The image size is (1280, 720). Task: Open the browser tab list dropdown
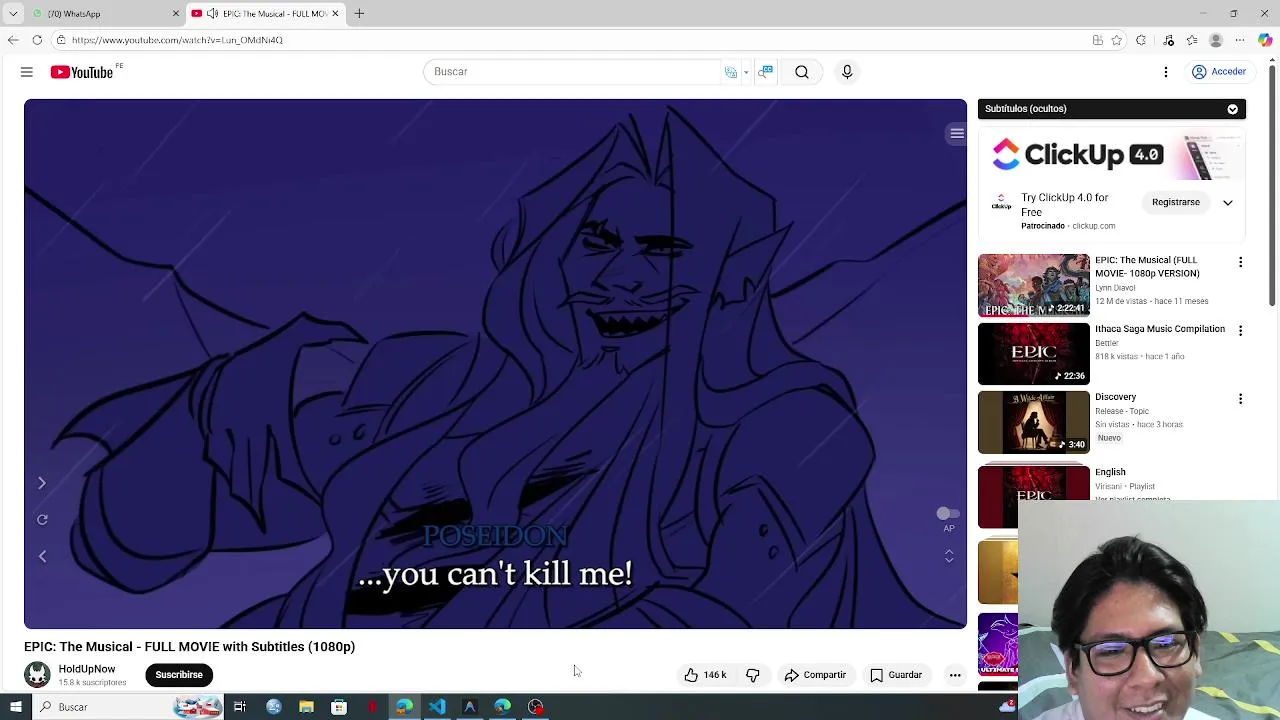pos(13,14)
